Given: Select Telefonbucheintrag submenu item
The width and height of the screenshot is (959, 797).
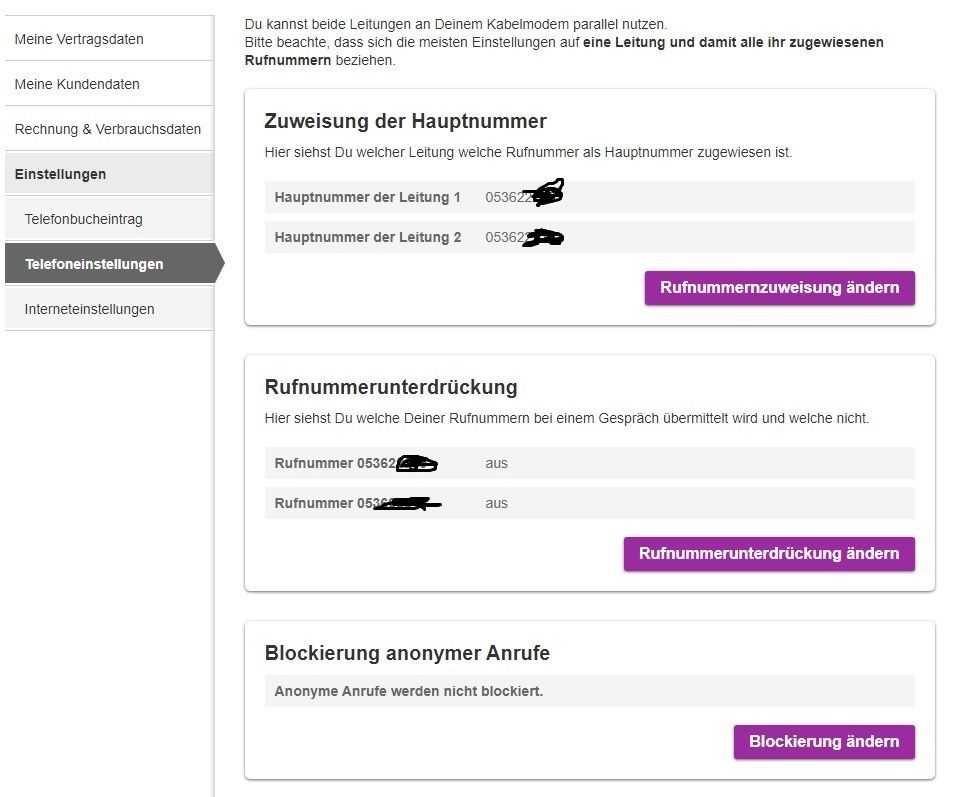Looking at the screenshot, I should tap(83, 219).
